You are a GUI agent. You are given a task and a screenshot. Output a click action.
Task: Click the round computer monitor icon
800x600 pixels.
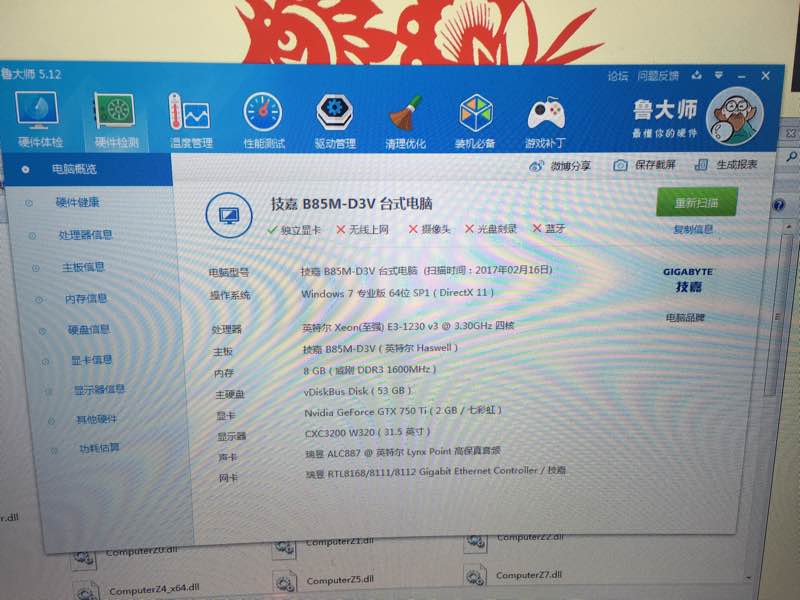[229, 215]
